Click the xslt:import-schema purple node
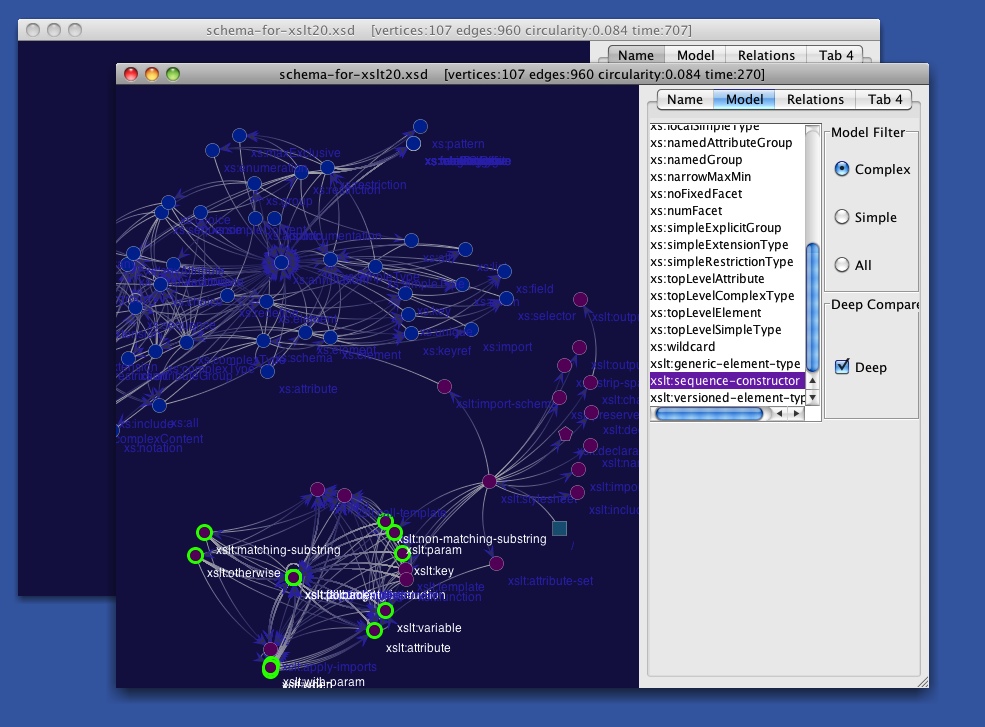The height and width of the screenshot is (727, 985). point(444,386)
